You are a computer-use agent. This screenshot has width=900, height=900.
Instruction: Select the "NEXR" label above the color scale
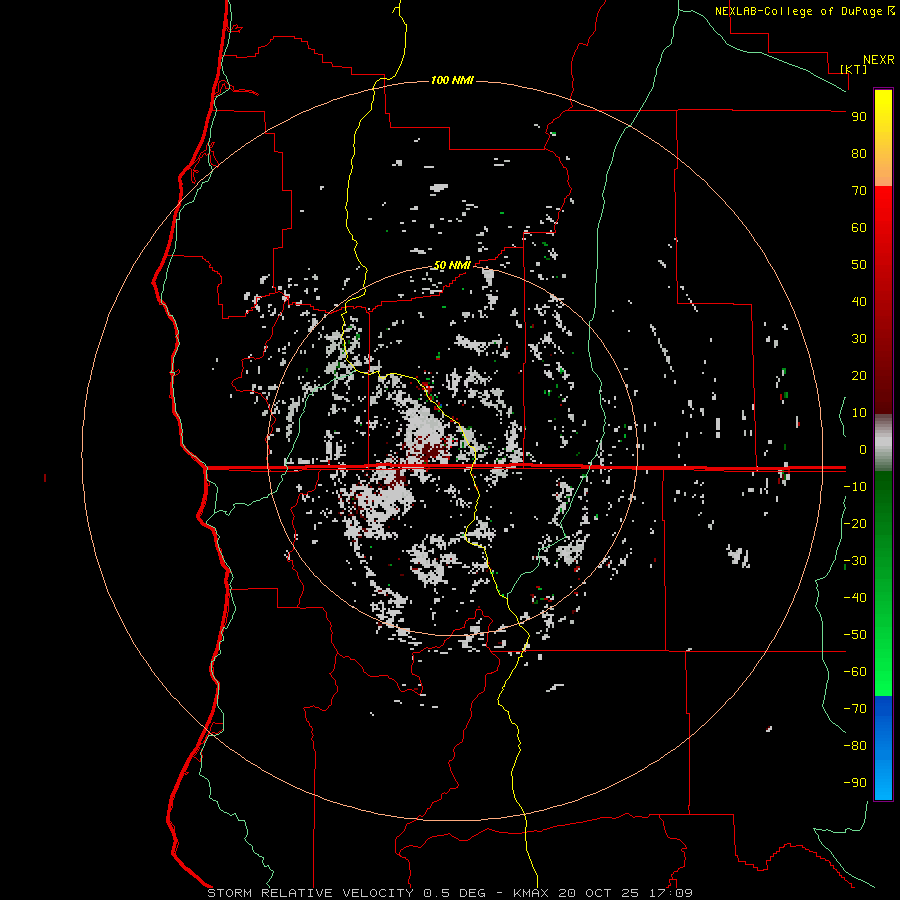click(879, 59)
